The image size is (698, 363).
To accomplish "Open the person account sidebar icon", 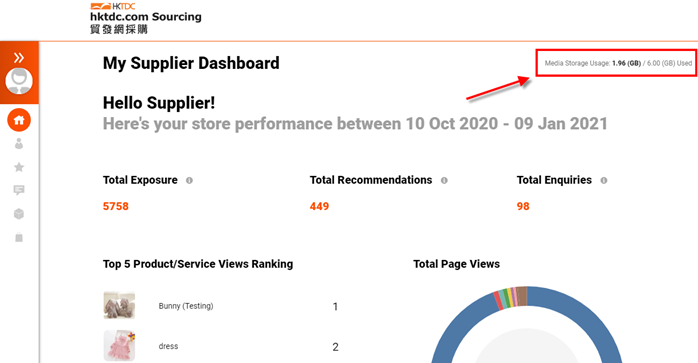I will 19,143.
